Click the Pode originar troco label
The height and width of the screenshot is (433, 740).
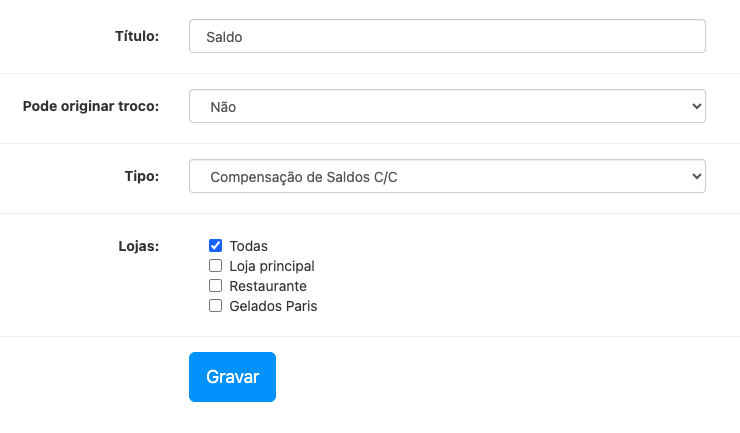(91, 106)
